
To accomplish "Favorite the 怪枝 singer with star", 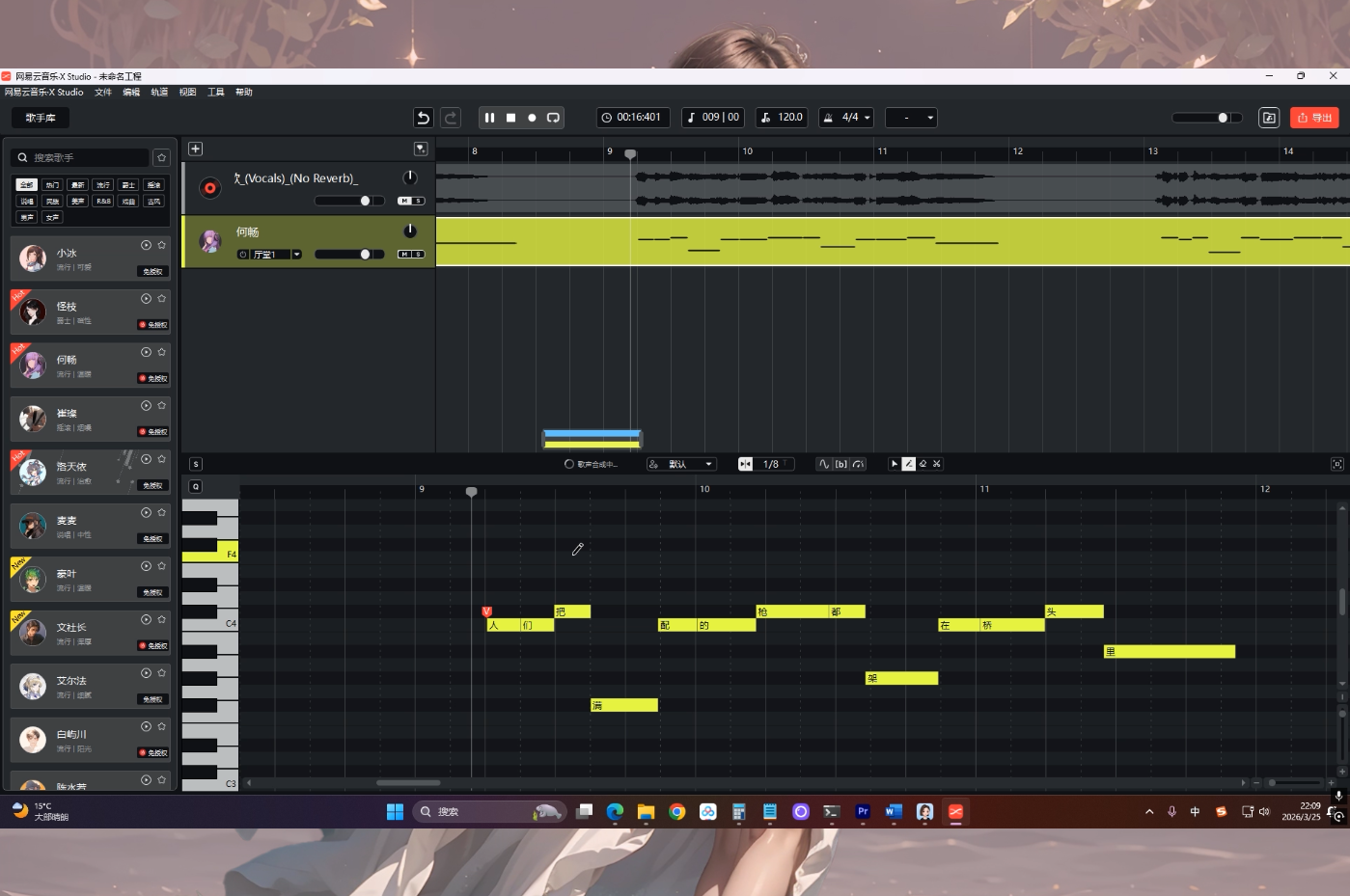I will 161,299.
